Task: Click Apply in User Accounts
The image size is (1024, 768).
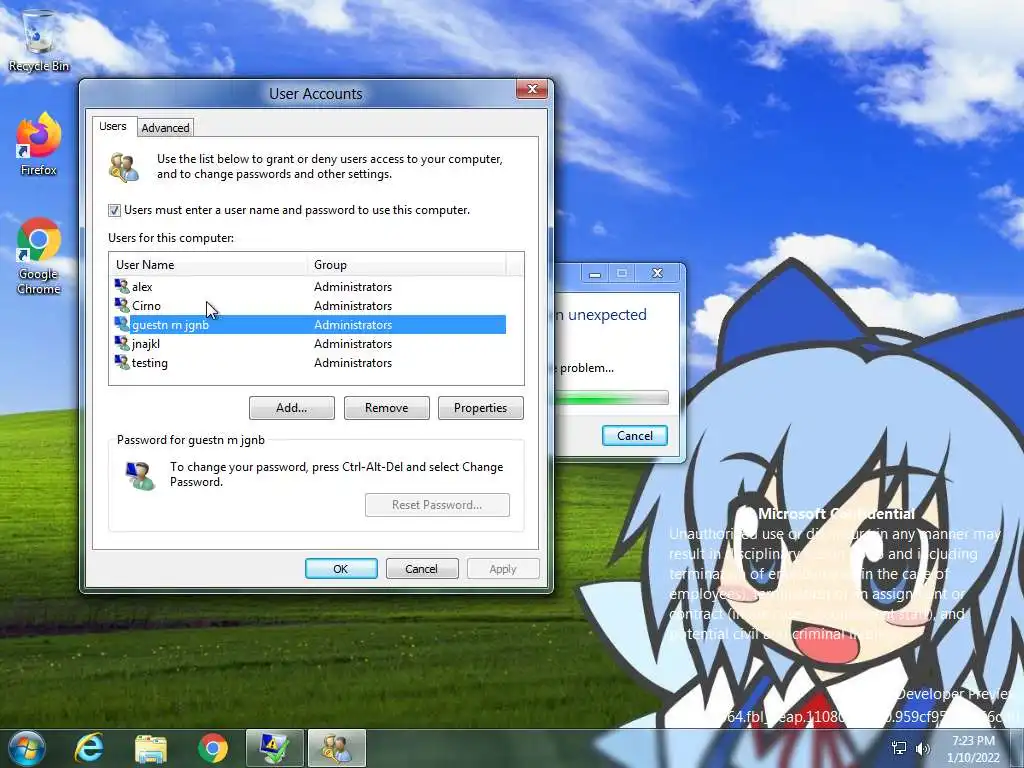Action: (x=503, y=569)
